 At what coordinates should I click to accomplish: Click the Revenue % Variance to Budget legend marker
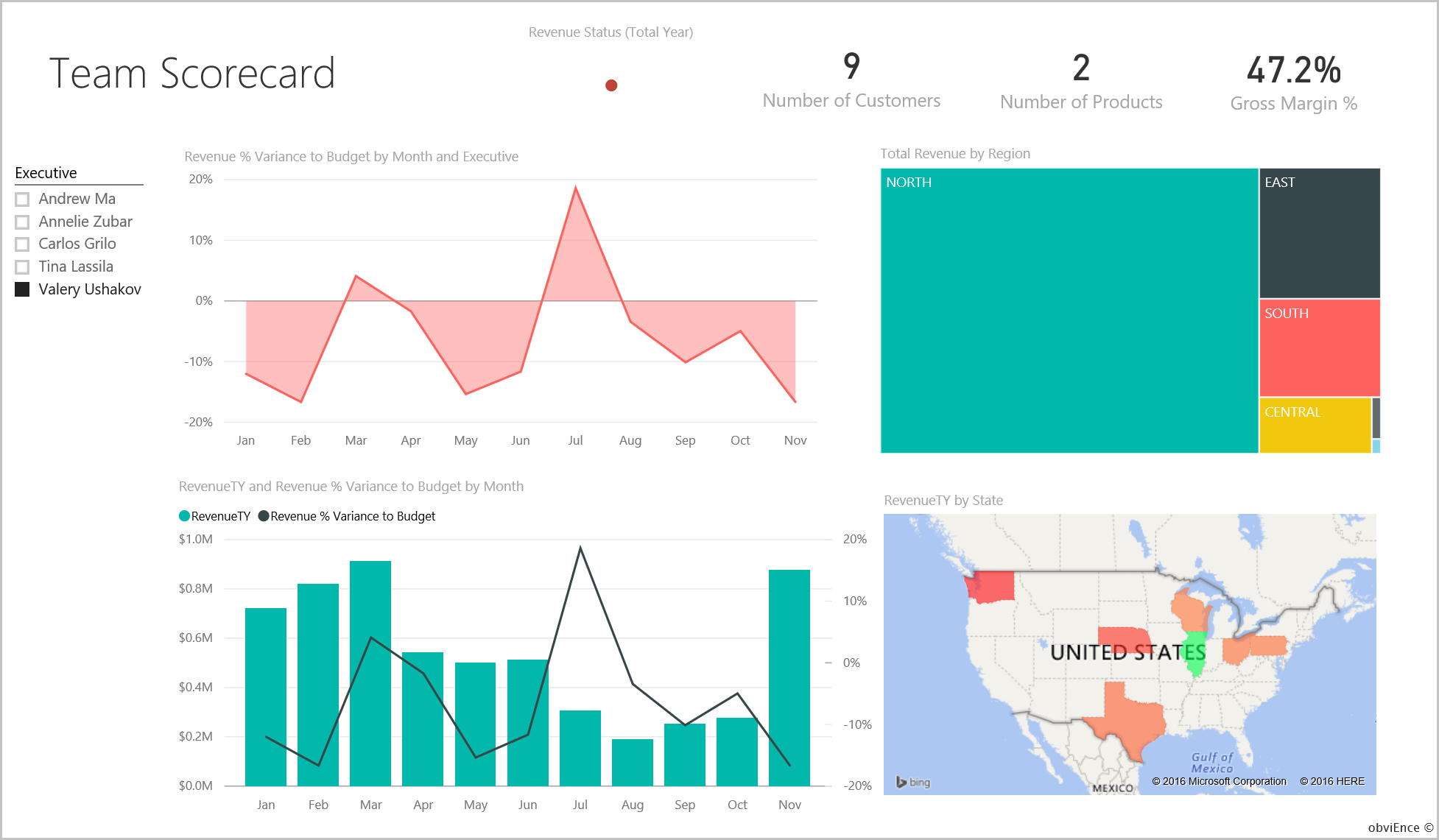coord(264,516)
